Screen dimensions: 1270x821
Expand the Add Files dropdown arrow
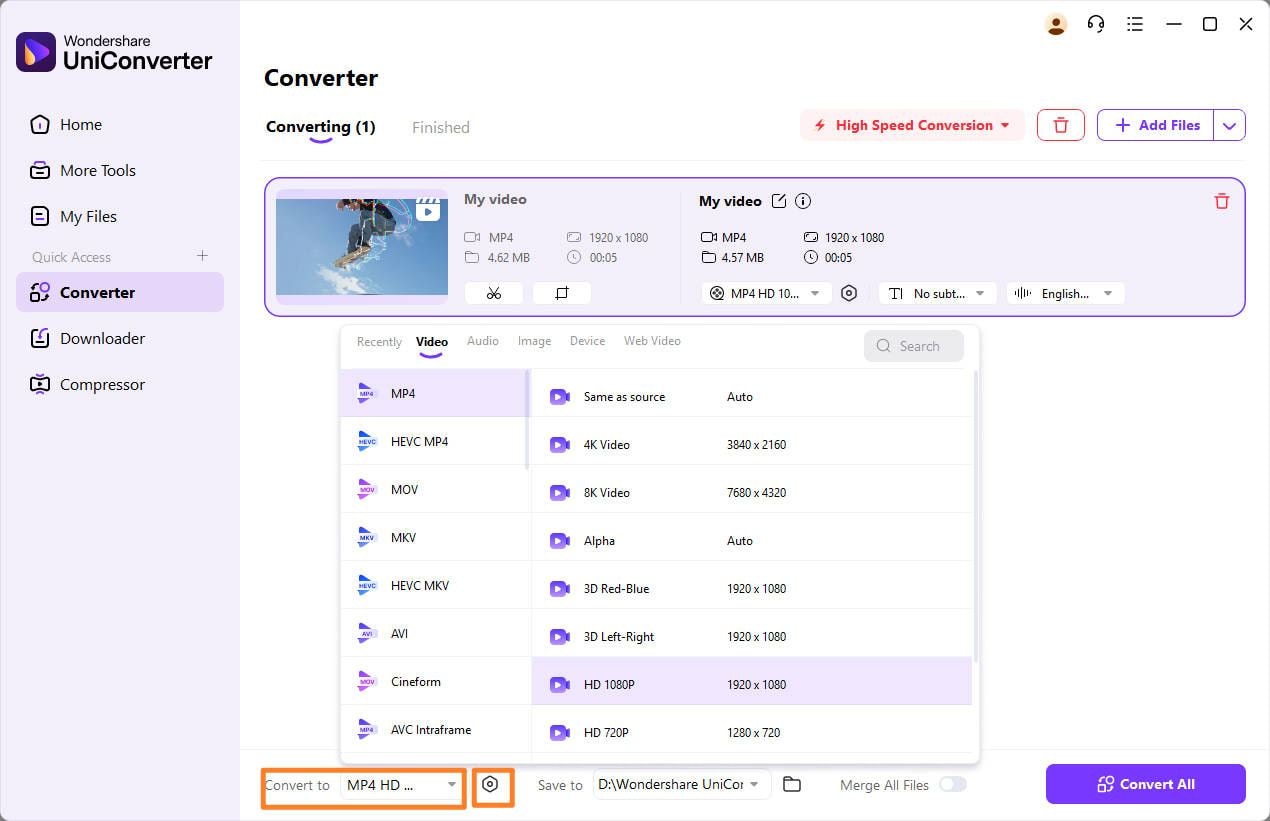tap(1230, 125)
